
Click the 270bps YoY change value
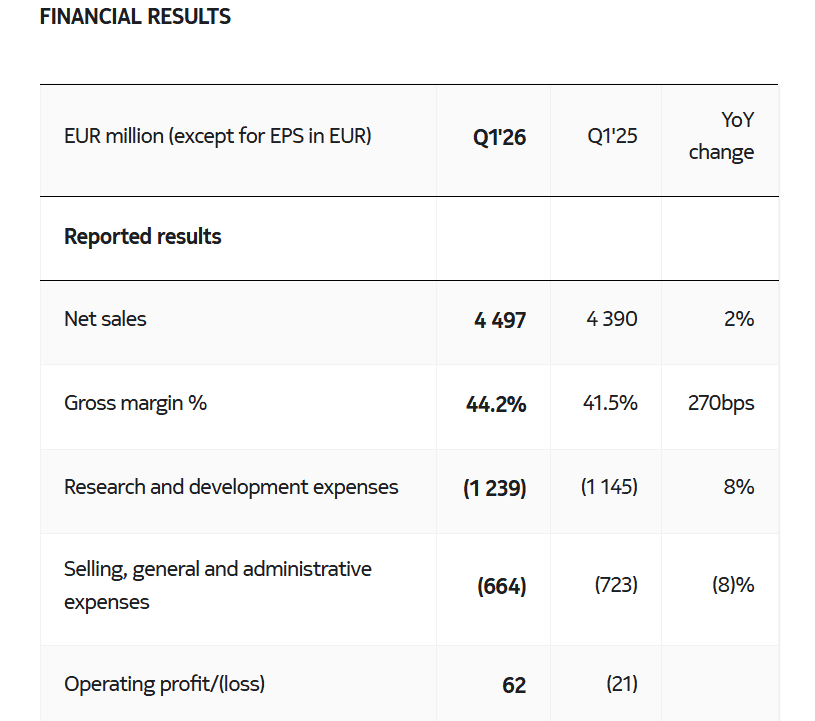coord(721,403)
